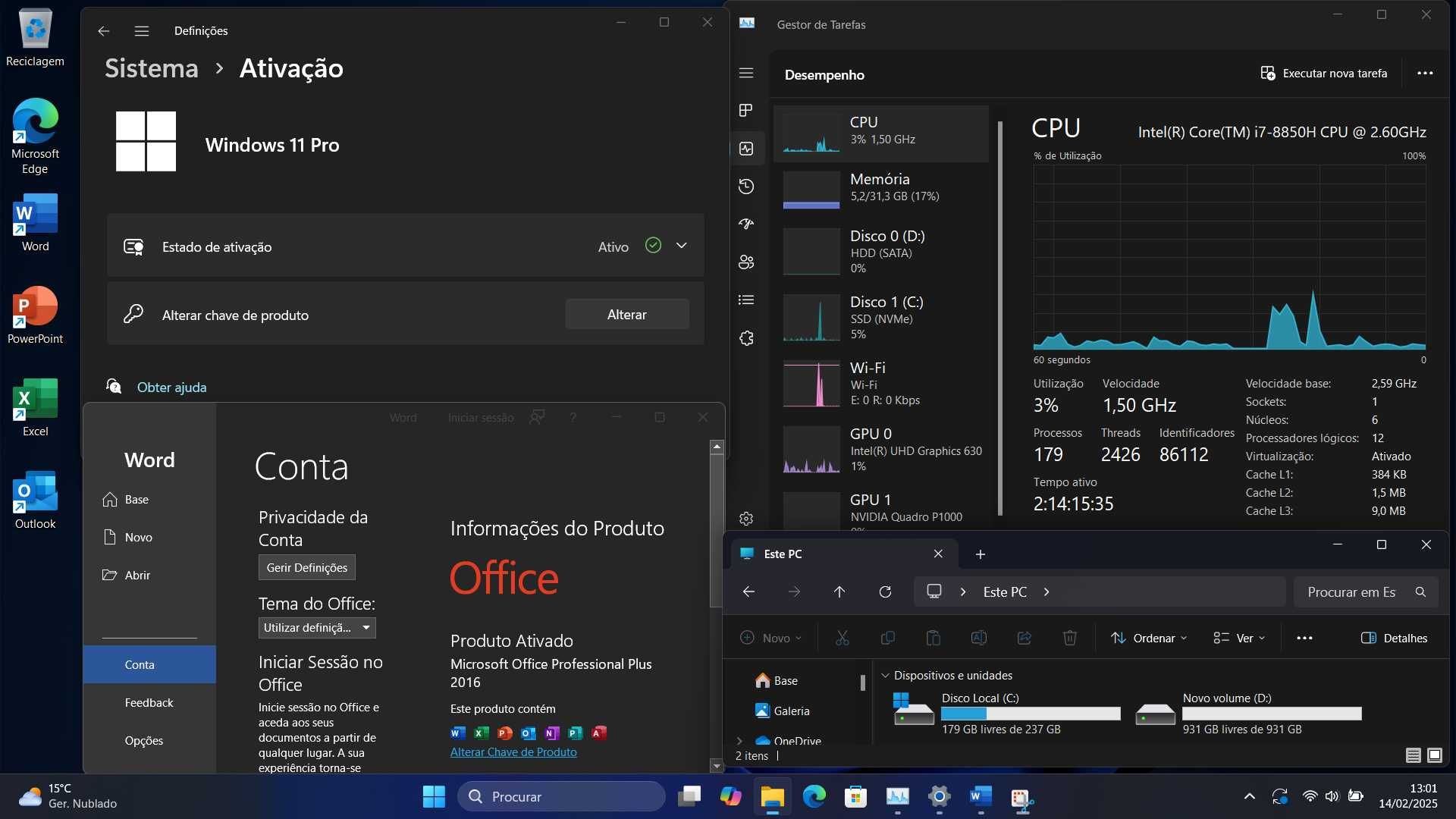Select CPU in performance list
The image size is (1456, 819).
[x=881, y=133]
